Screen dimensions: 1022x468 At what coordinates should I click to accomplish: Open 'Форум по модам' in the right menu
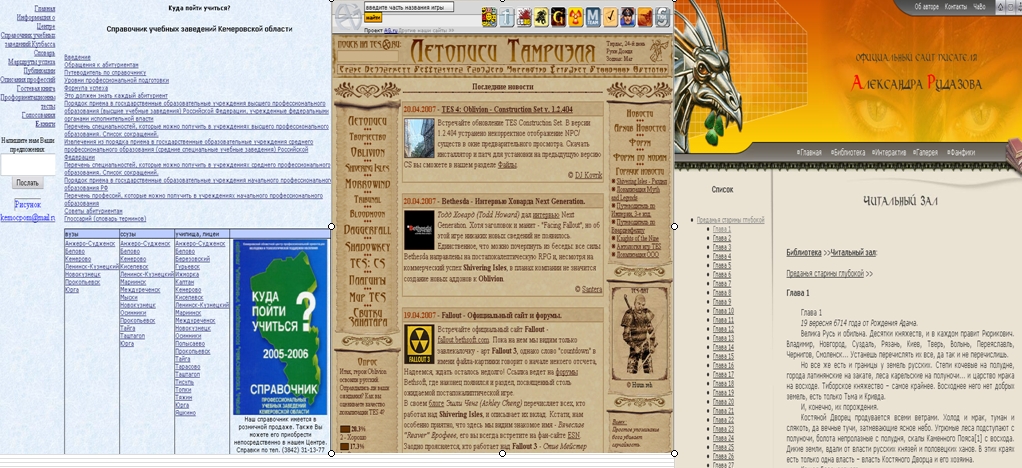click(639, 158)
